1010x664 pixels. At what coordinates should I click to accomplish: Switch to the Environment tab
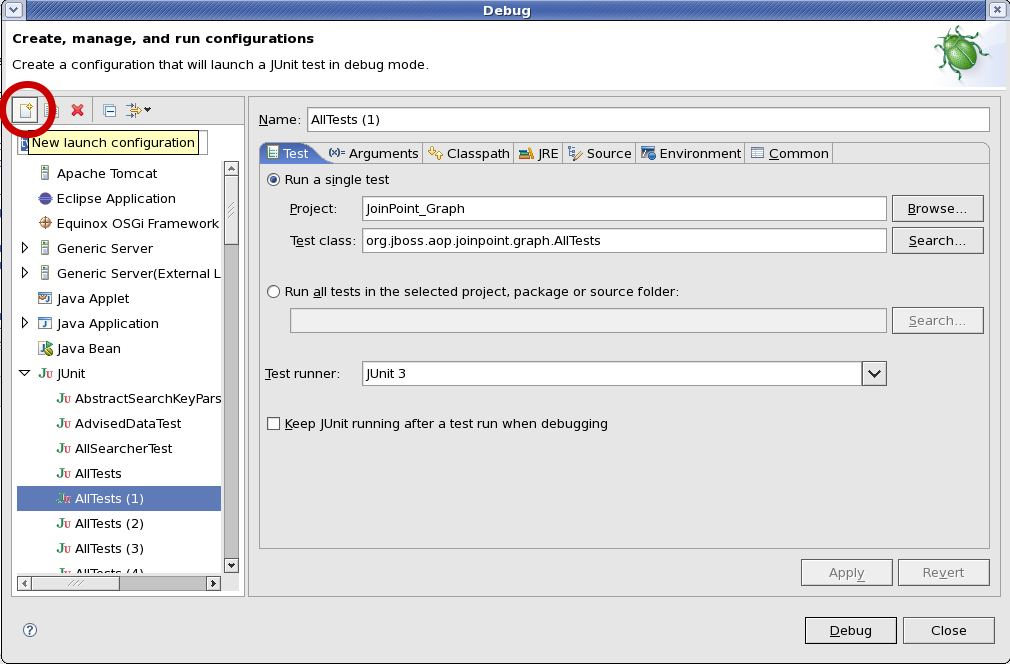(691, 153)
